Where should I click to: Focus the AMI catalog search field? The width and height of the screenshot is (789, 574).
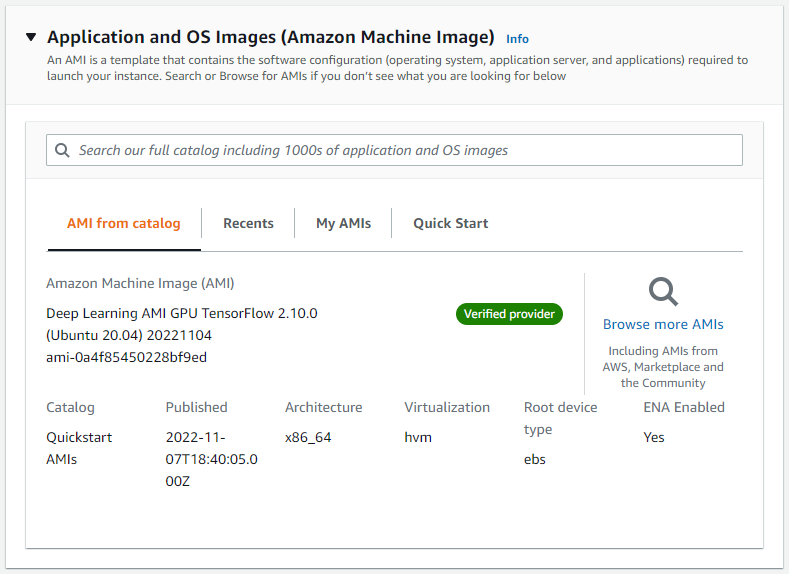(x=400, y=150)
